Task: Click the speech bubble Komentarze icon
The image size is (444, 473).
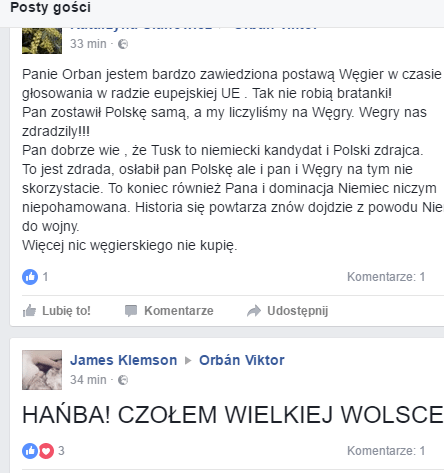Action: point(131,311)
